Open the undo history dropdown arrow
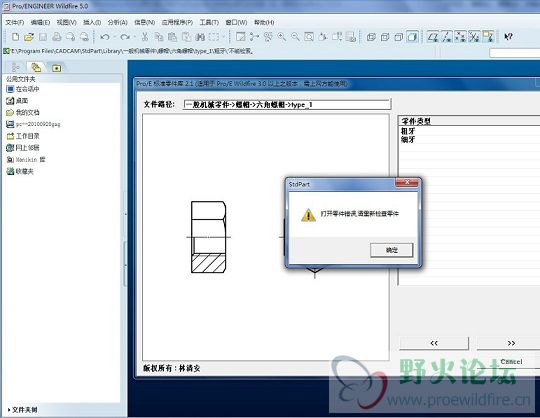 point(114,37)
